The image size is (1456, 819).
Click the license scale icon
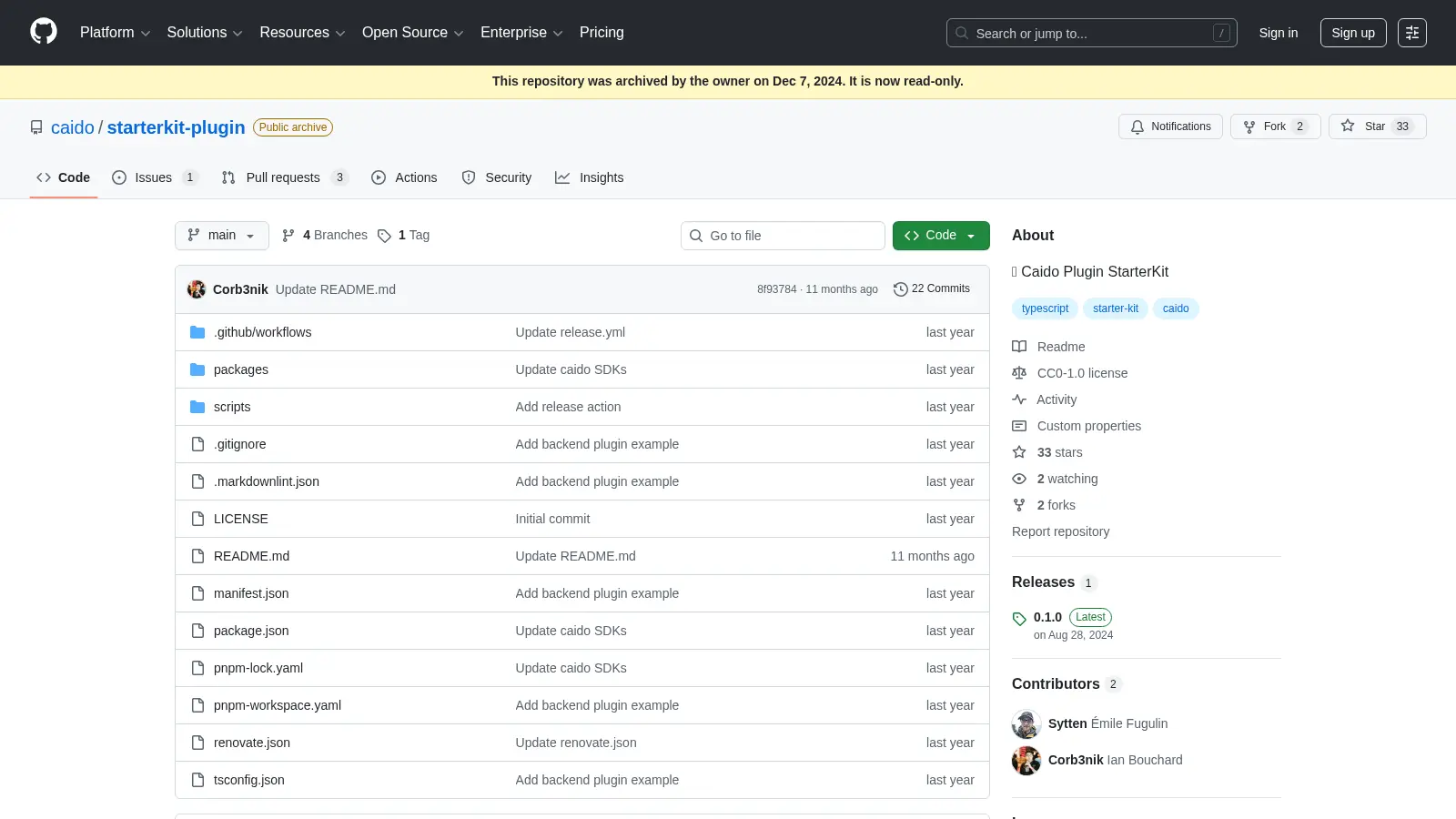point(1019,373)
